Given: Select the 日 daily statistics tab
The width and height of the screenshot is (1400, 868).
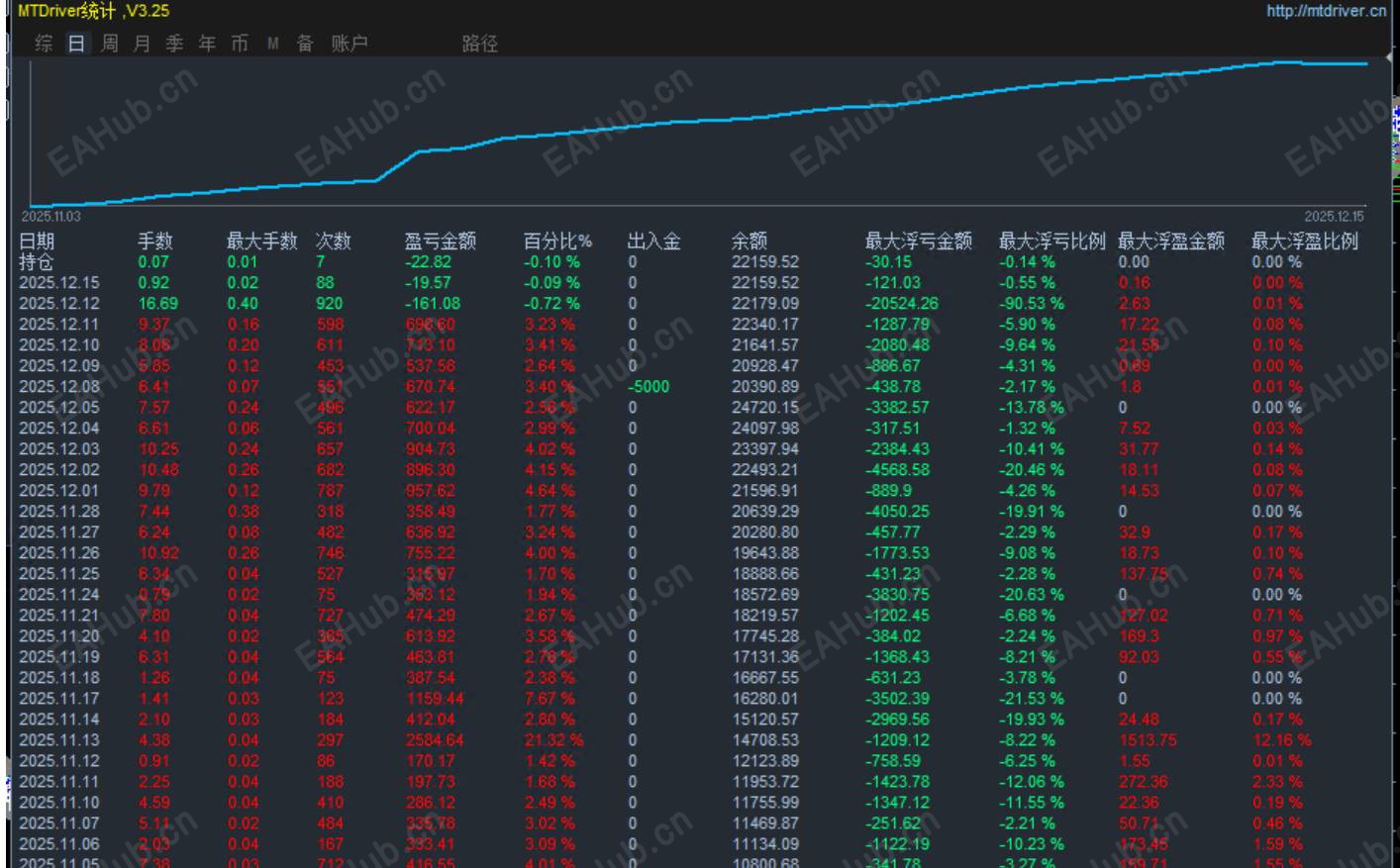Looking at the screenshot, I should coord(76,44).
